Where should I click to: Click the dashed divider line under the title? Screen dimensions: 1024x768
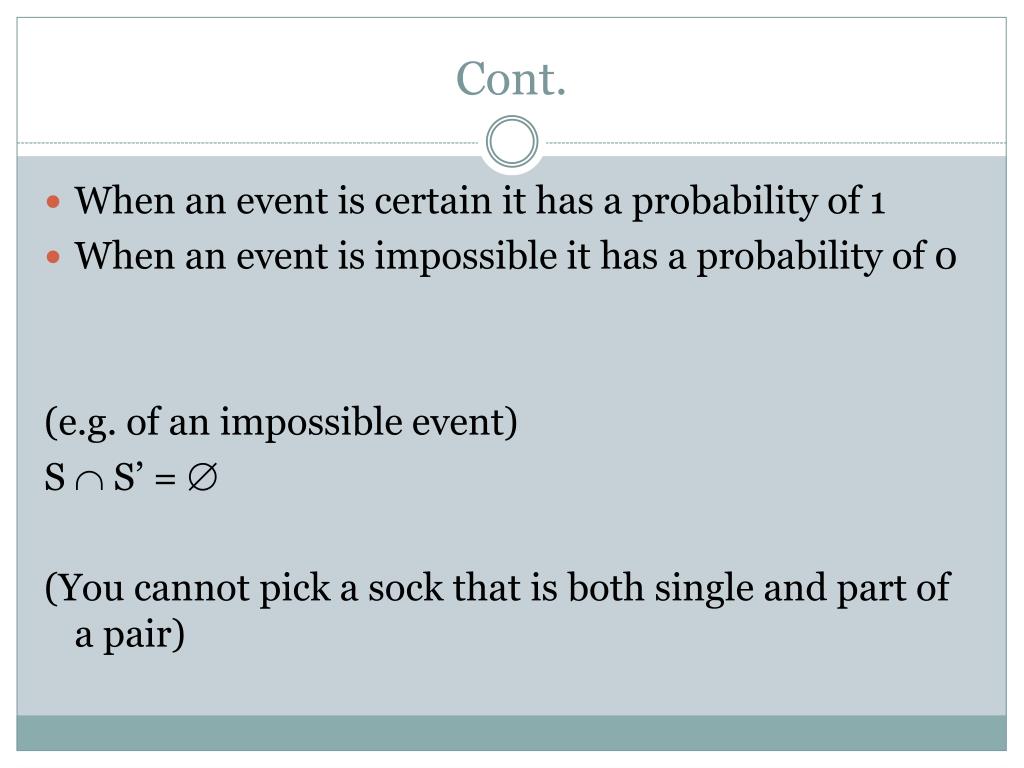pyautogui.click(x=248, y=142)
